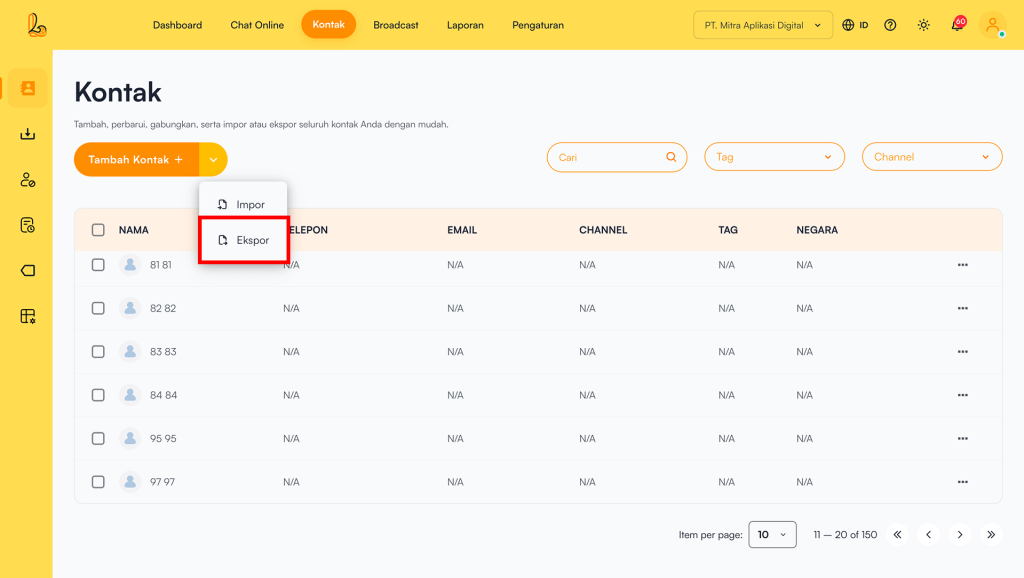The height and width of the screenshot is (578, 1024).
Task: Click the tag icon in sidebar
Action: point(27,270)
